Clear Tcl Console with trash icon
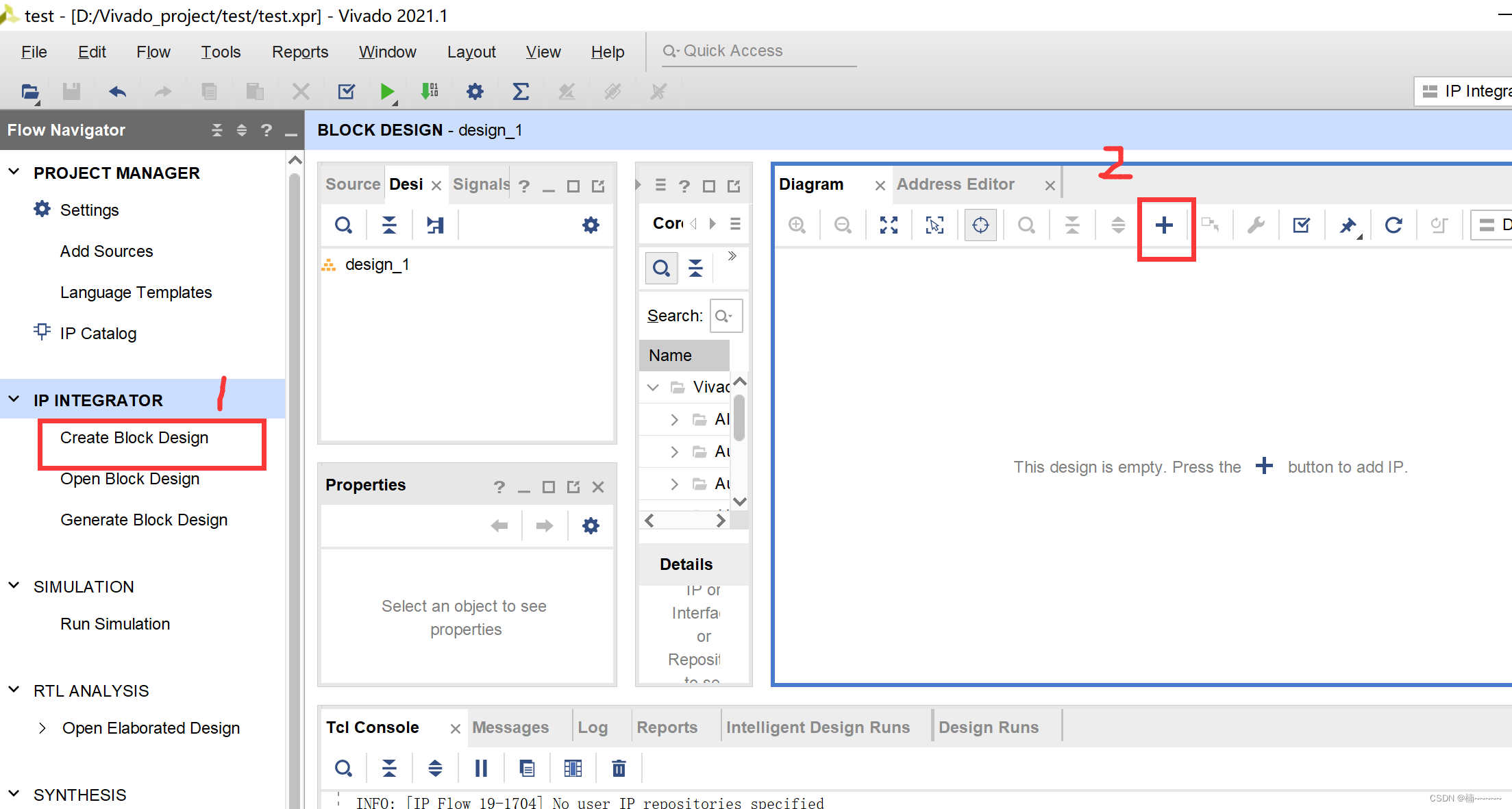The width and height of the screenshot is (1512, 809). click(619, 769)
